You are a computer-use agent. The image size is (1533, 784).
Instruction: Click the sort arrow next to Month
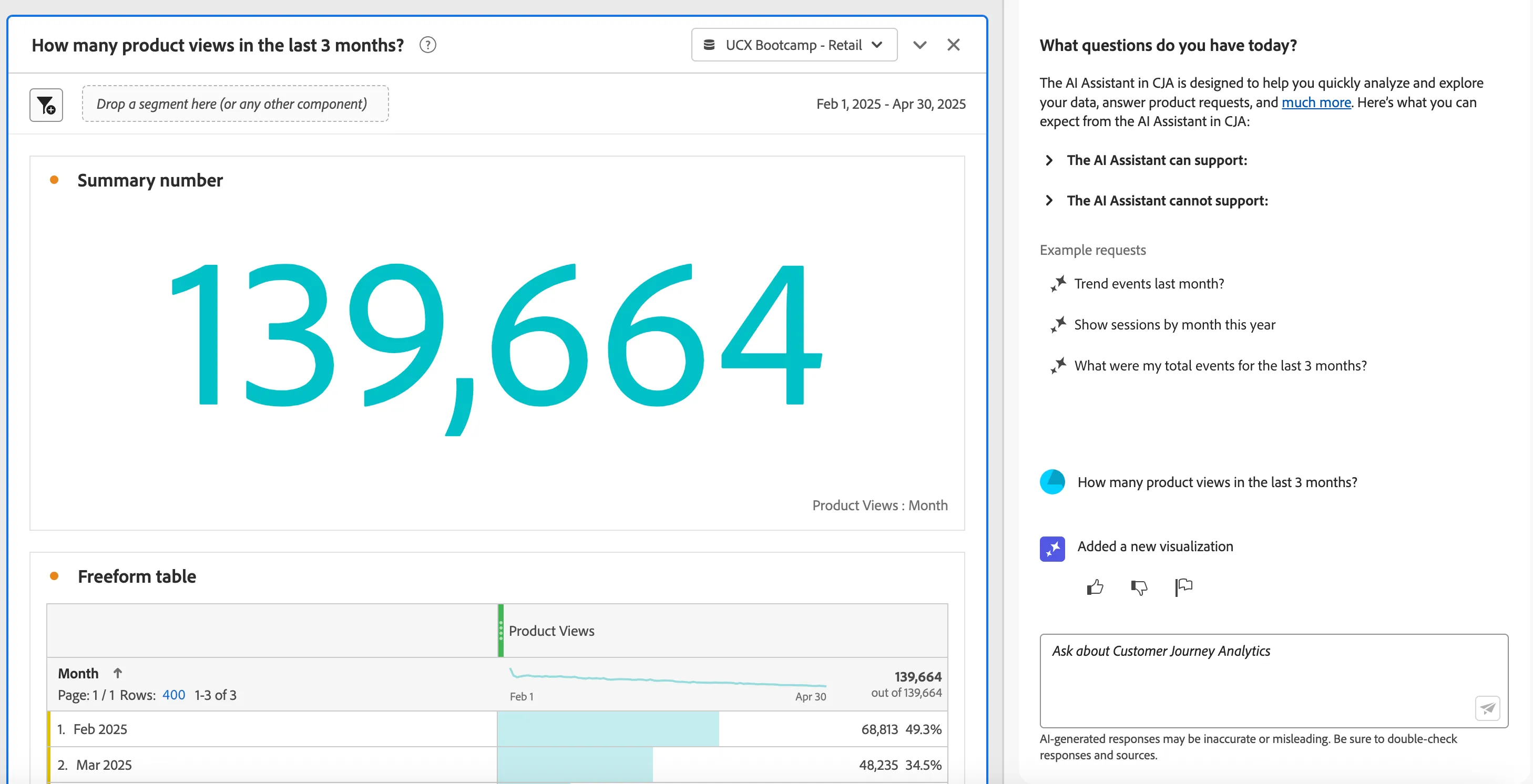[118, 673]
